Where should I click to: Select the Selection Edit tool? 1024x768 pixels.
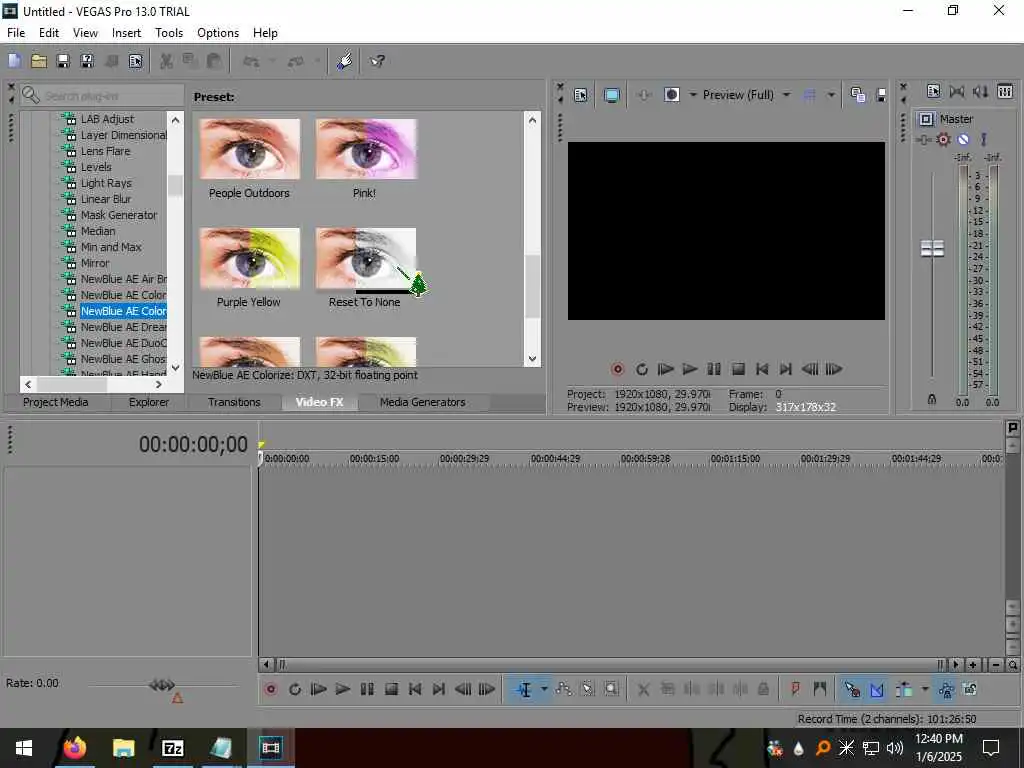pos(587,689)
